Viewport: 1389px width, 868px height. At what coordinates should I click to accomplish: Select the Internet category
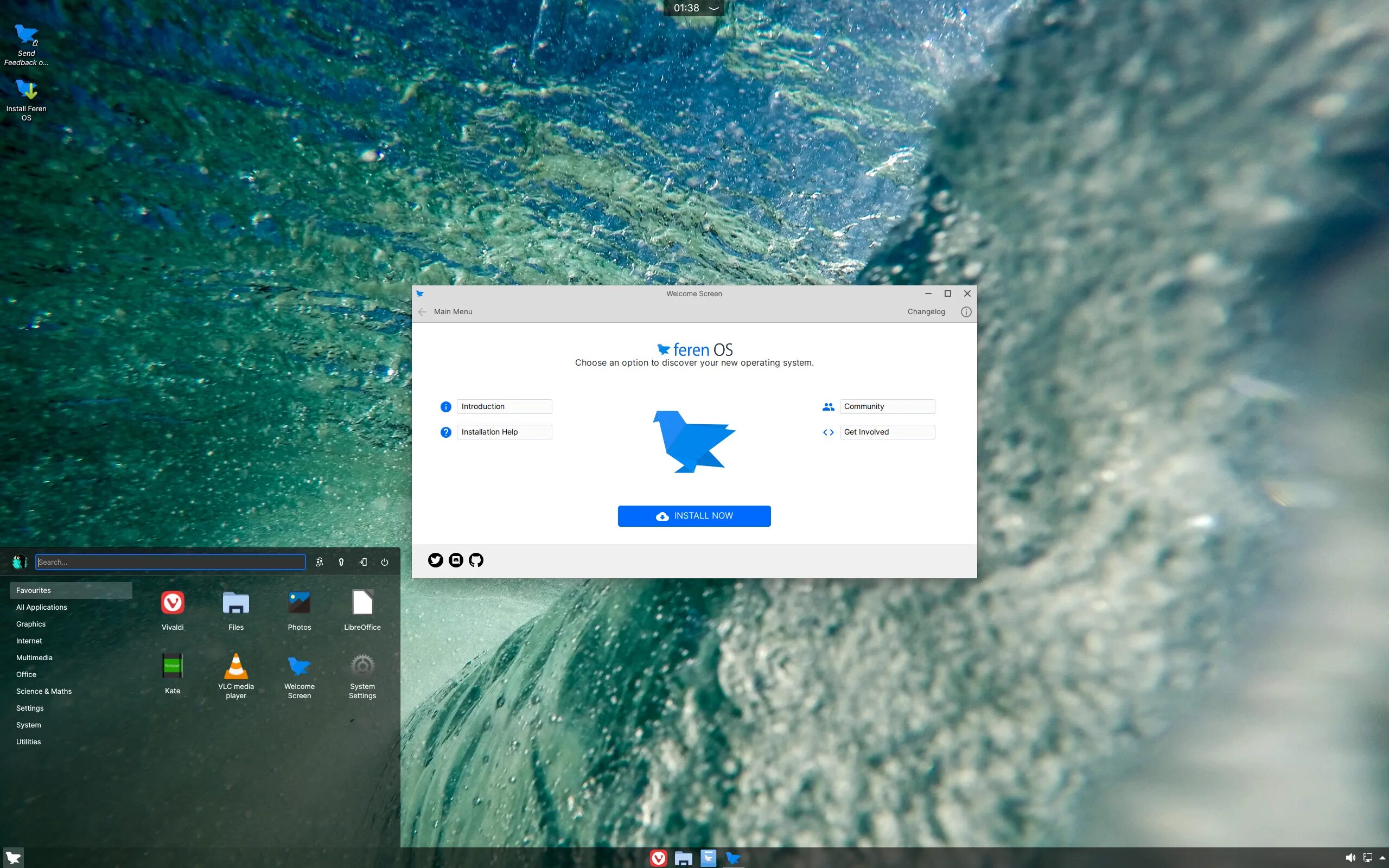coord(71,641)
